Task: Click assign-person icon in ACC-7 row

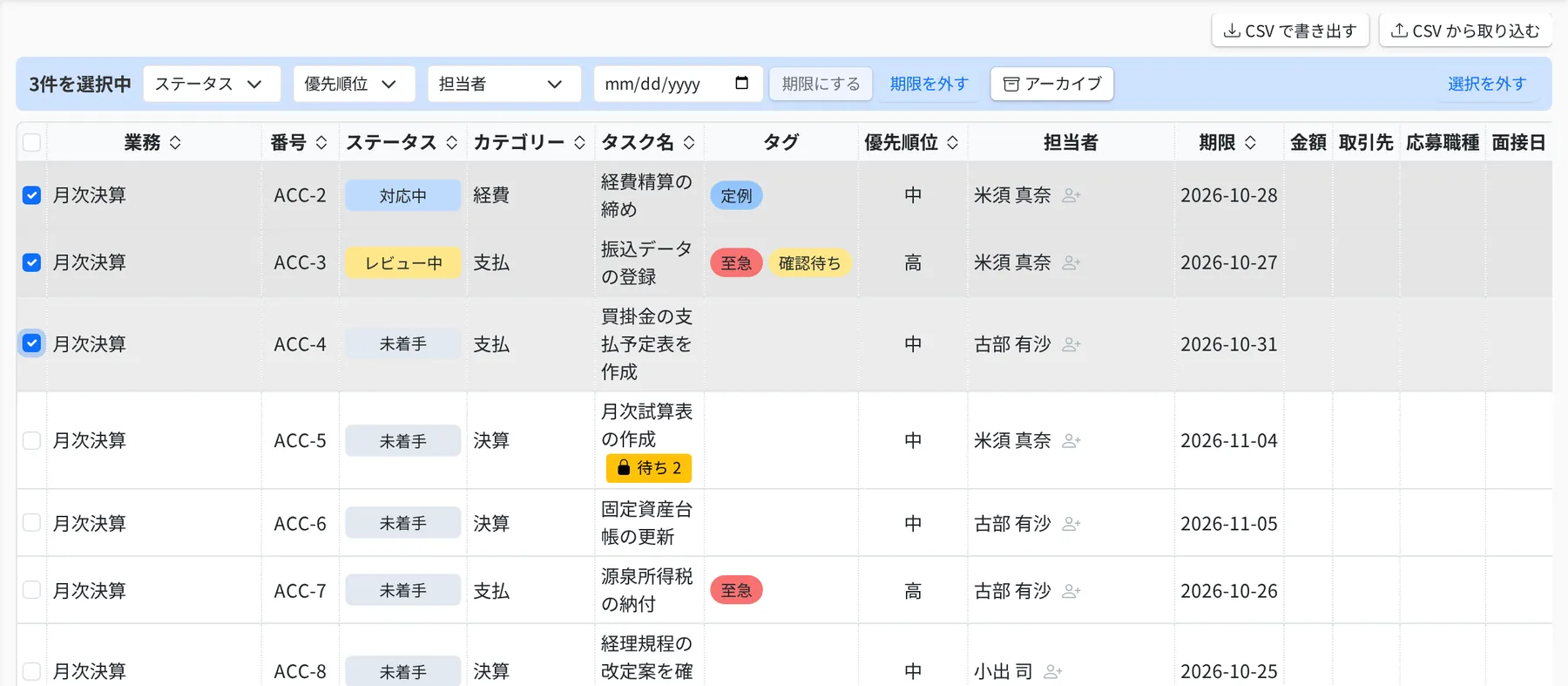Action: pos(1071,591)
